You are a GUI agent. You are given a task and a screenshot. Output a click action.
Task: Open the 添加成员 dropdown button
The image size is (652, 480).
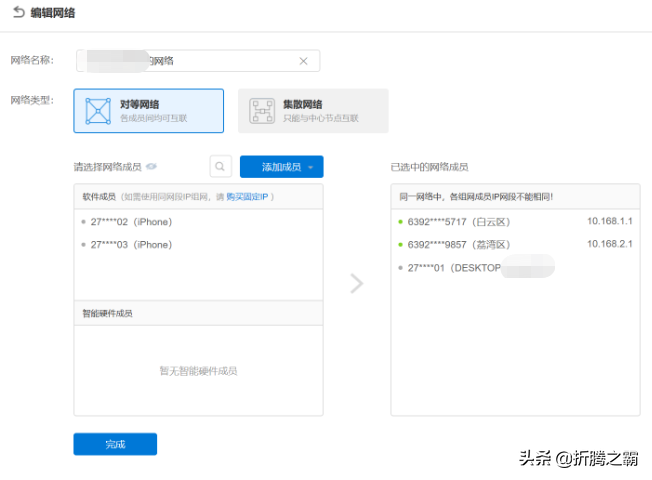[282, 167]
